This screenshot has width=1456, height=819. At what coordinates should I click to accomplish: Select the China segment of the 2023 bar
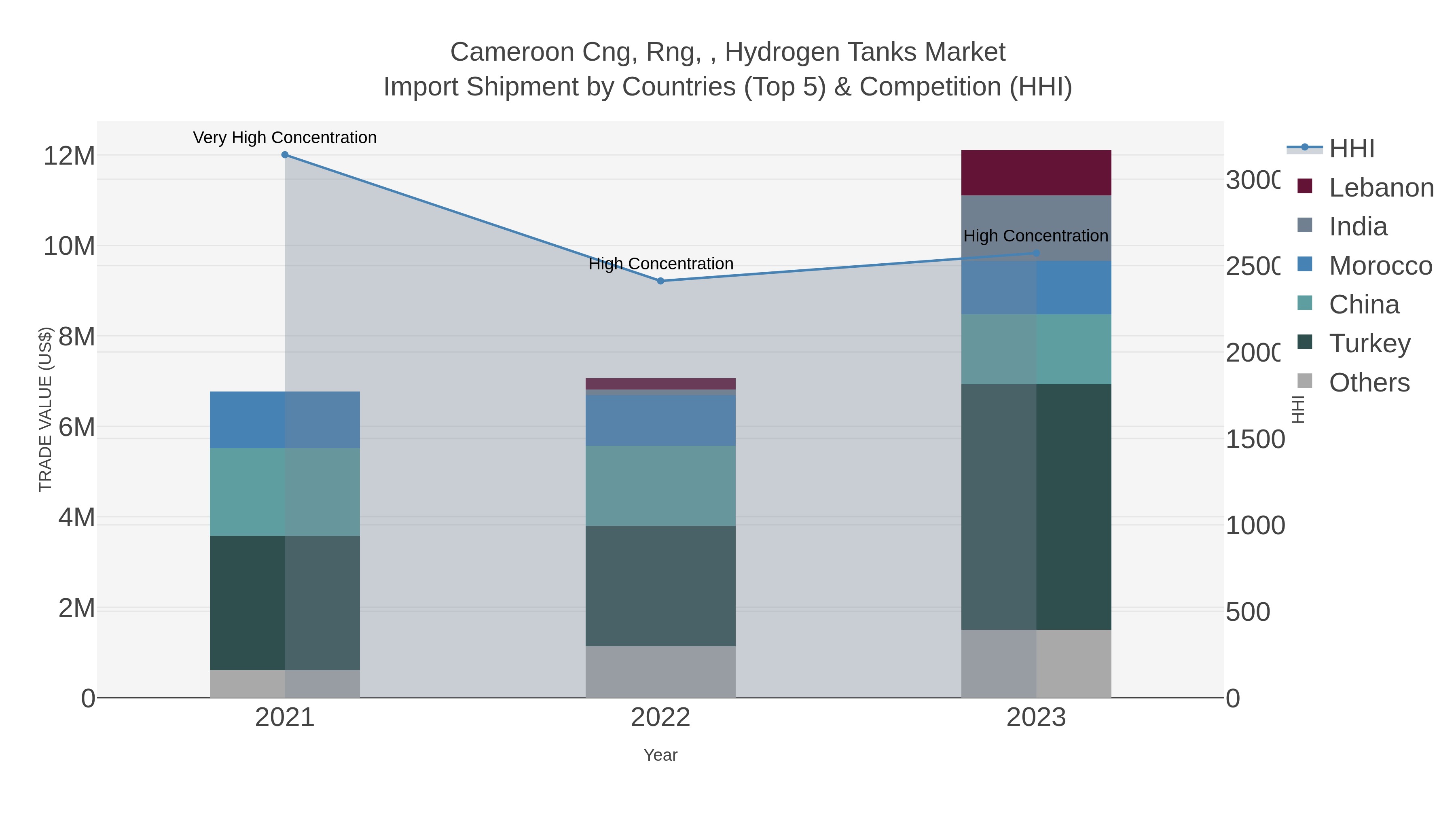(1036, 349)
